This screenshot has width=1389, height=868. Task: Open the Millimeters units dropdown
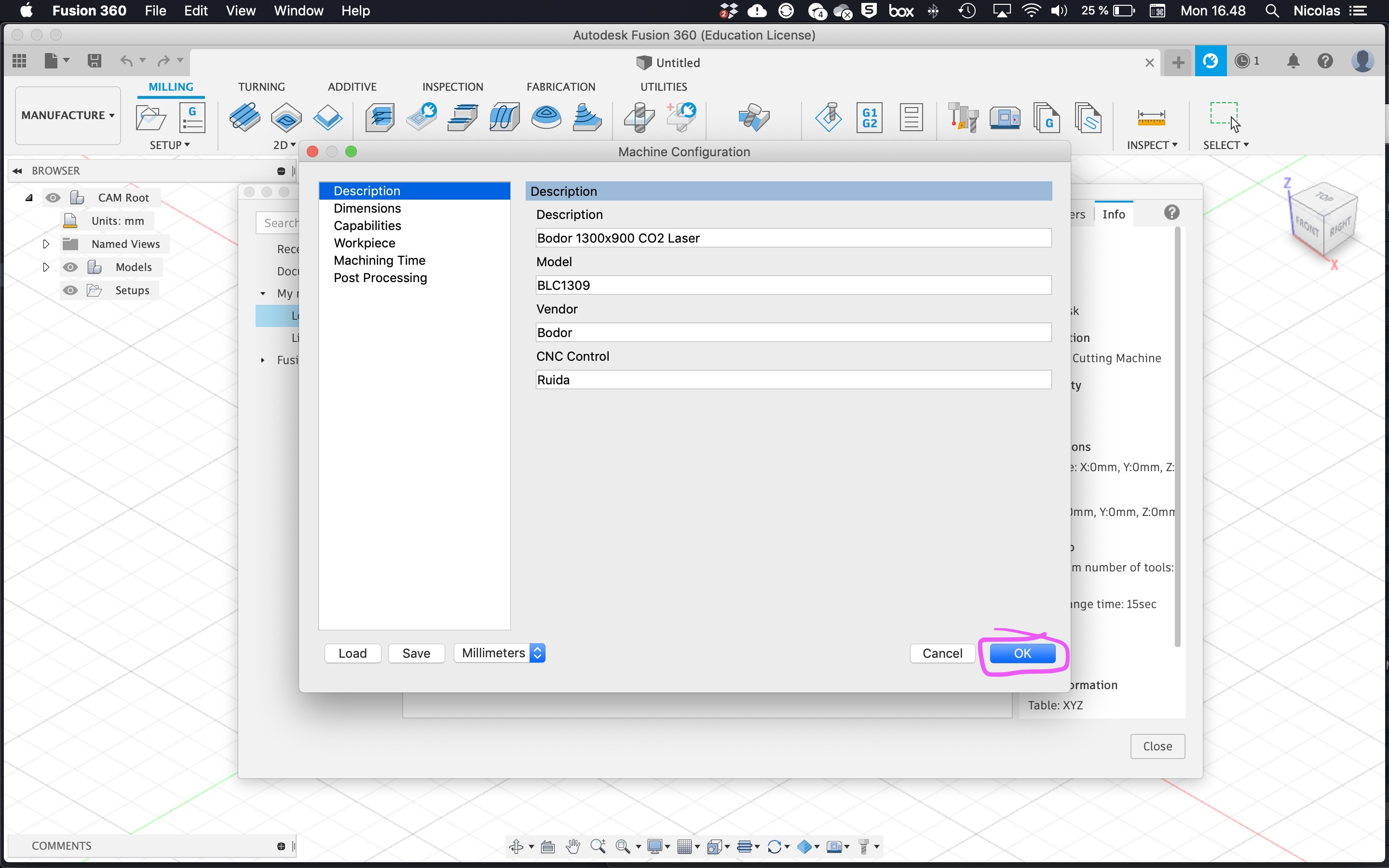click(x=499, y=653)
